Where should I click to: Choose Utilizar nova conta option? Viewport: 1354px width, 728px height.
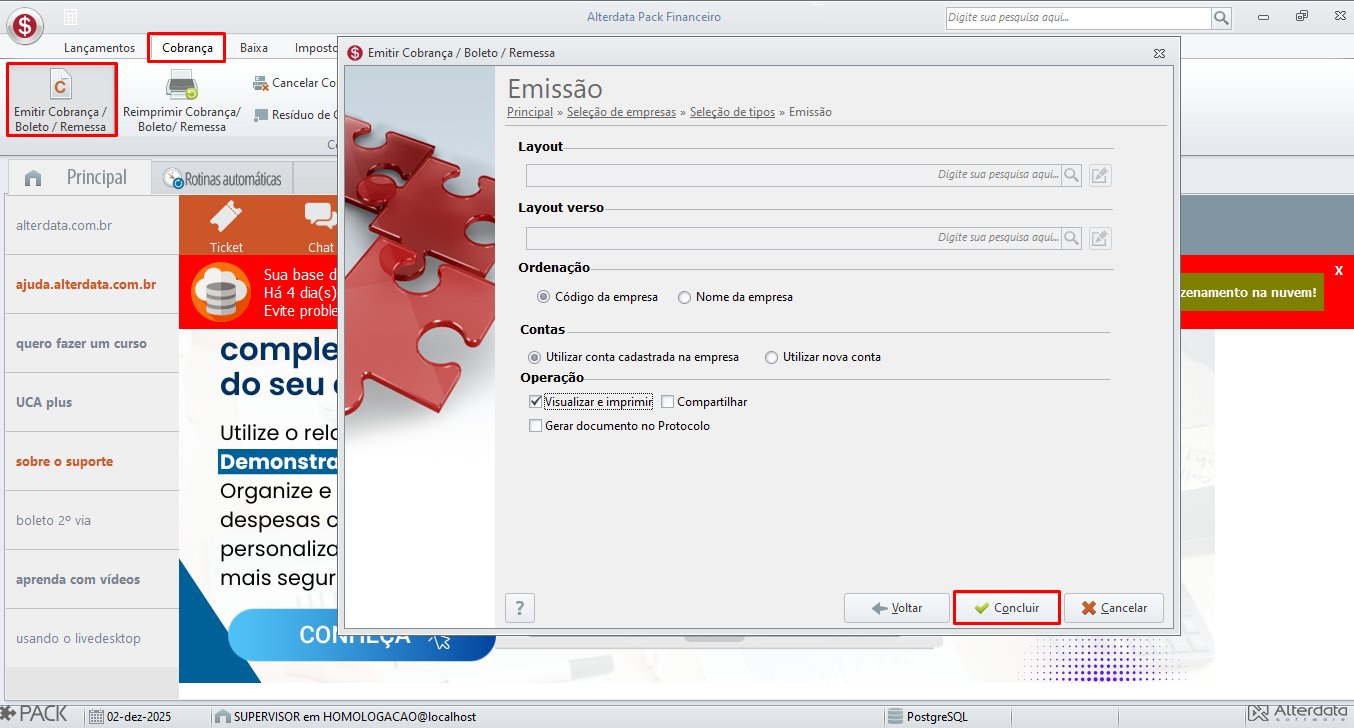click(x=822, y=357)
